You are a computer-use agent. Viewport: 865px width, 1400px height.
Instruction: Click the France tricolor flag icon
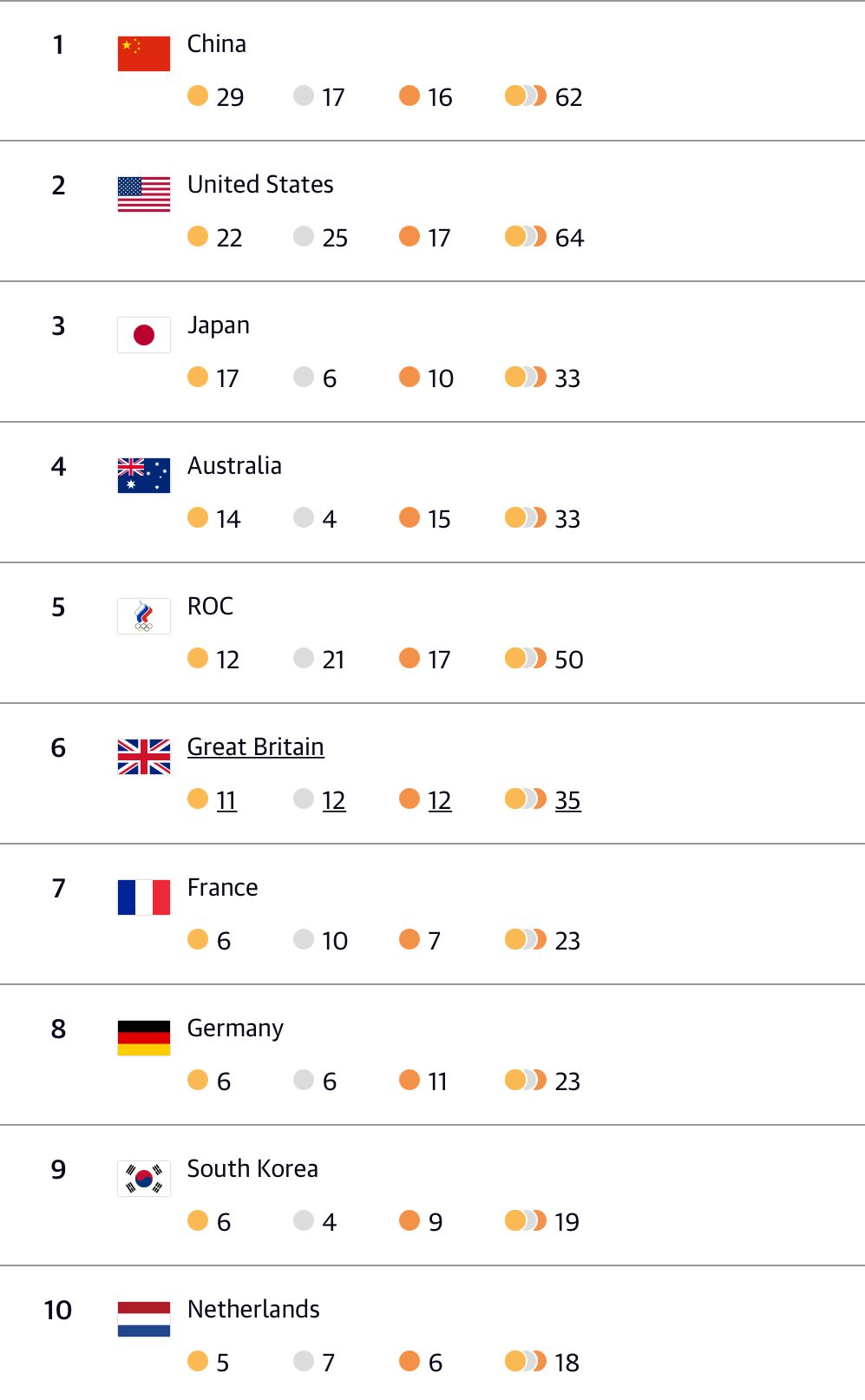(144, 897)
